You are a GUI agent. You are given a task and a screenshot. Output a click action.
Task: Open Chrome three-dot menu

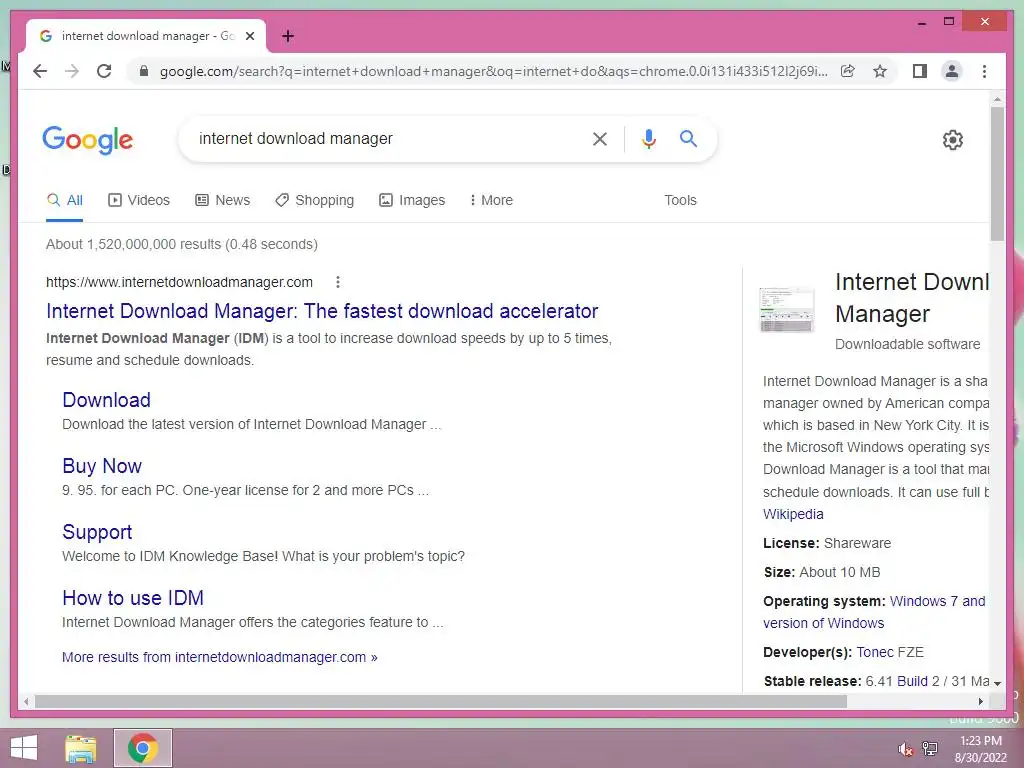pyautogui.click(x=984, y=71)
